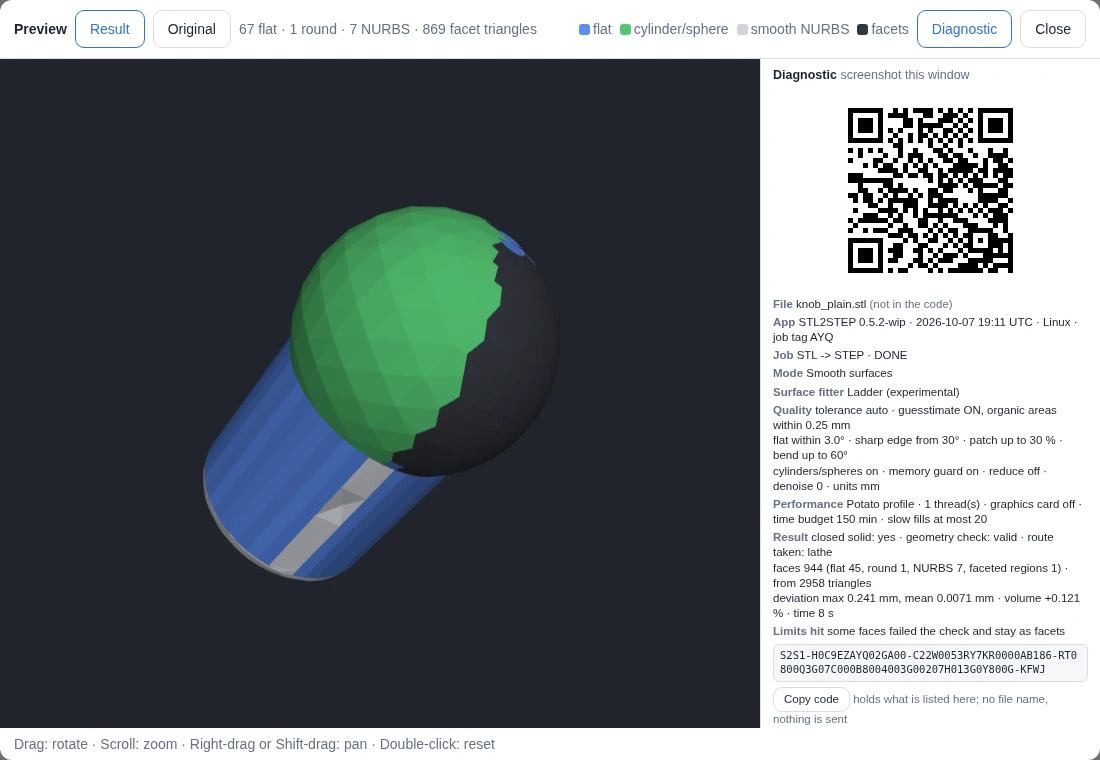Viewport: 1100px width, 760px height.
Task: Click the "screenshot this window" hint
Action: pos(905,74)
